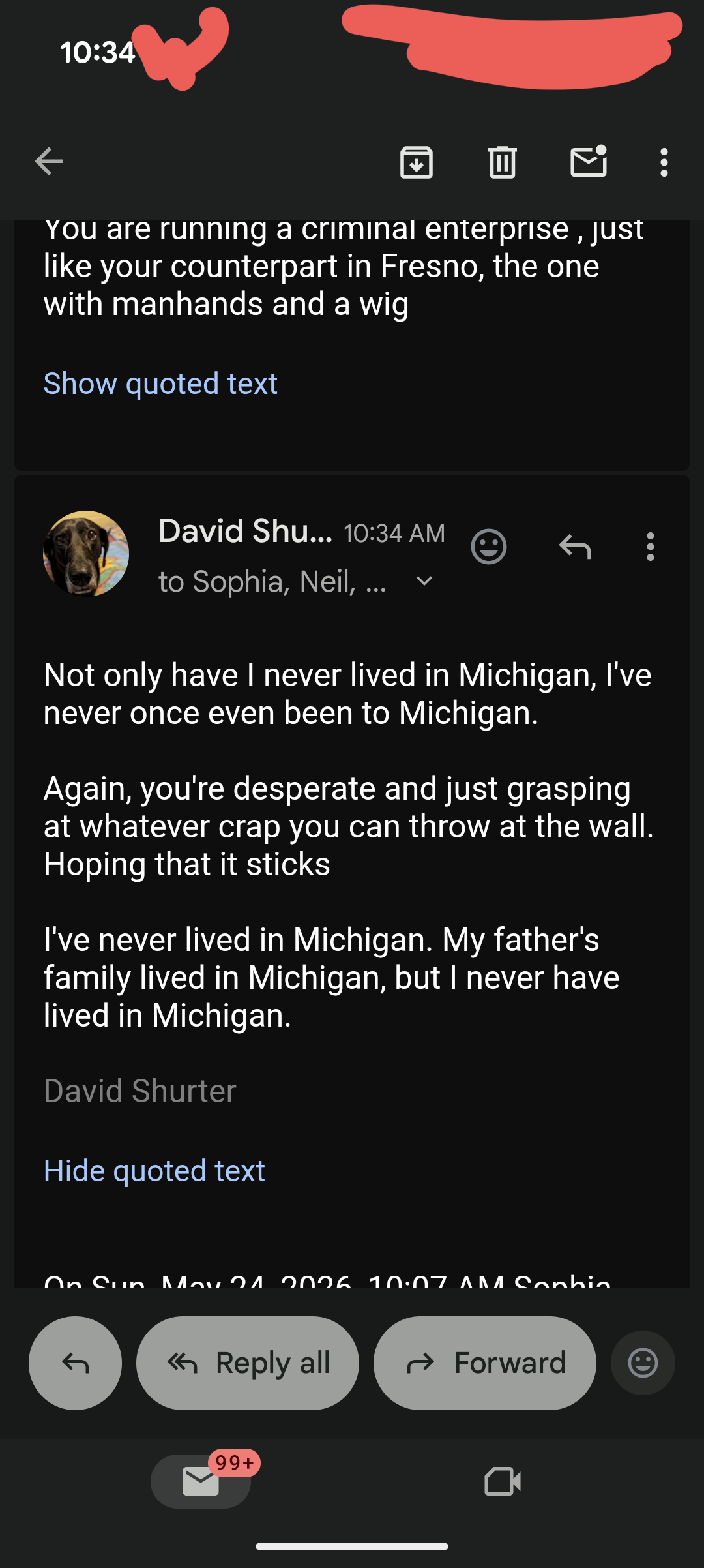Tap the back arrow icon

[x=49, y=162]
